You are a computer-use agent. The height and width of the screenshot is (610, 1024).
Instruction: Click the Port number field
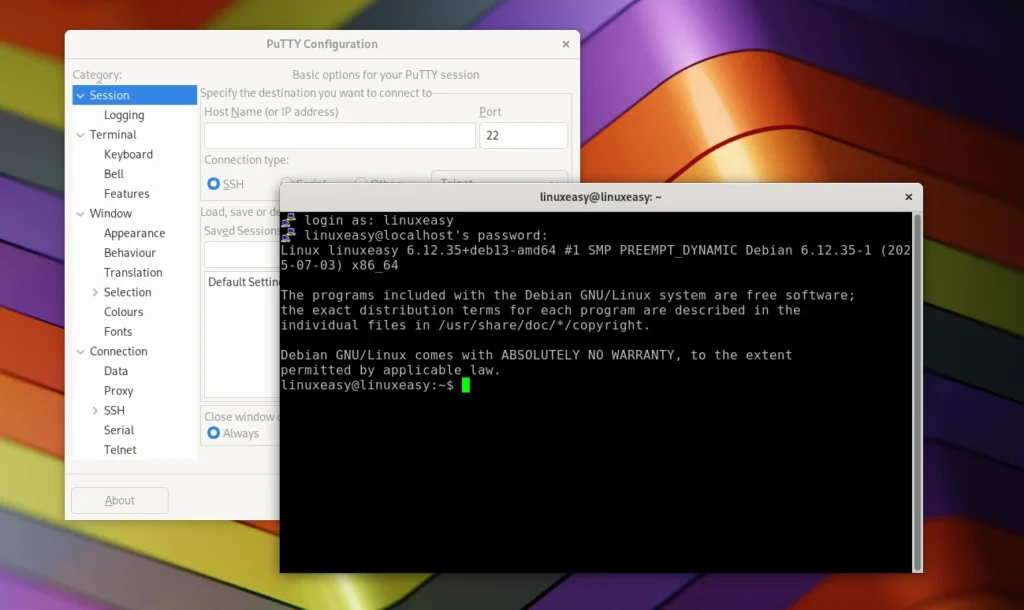(523, 136)
